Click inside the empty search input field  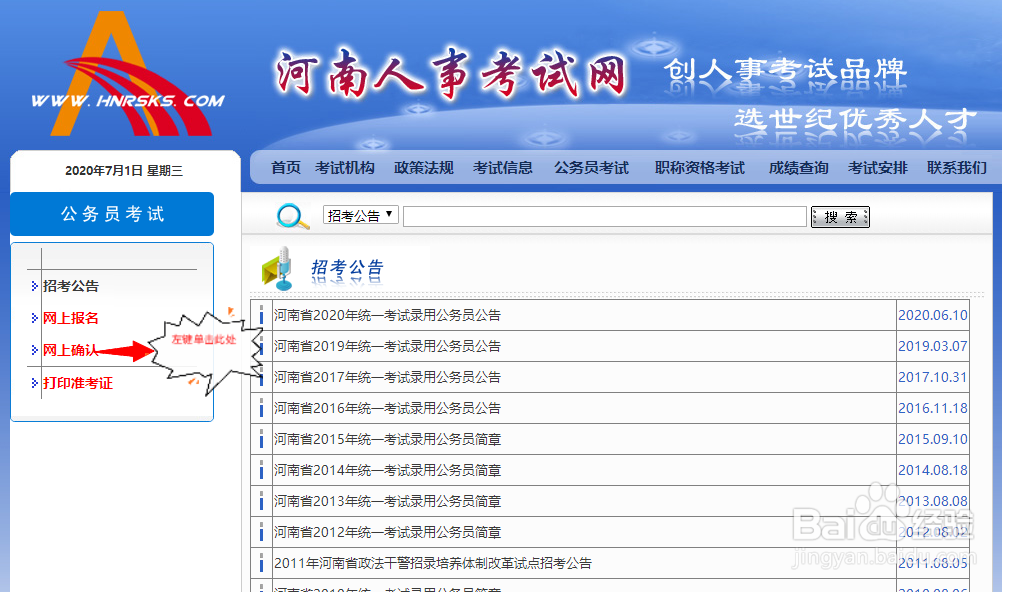[x=605, y=214]
